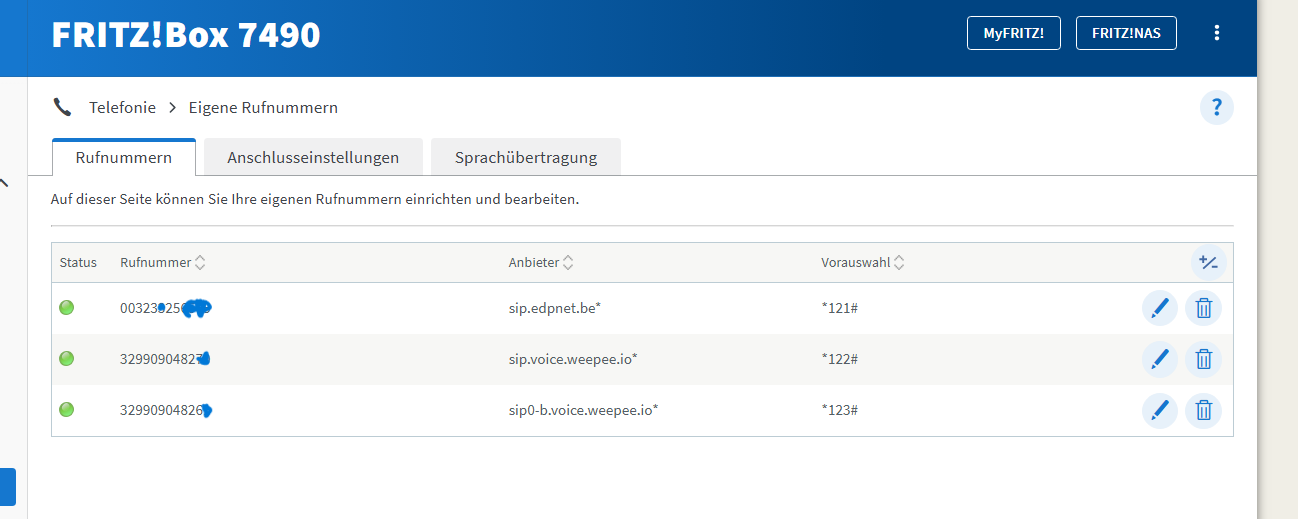
Task: Delete the sip0-b.voice.weepee.io number entry
Action: coord(1204,410)
